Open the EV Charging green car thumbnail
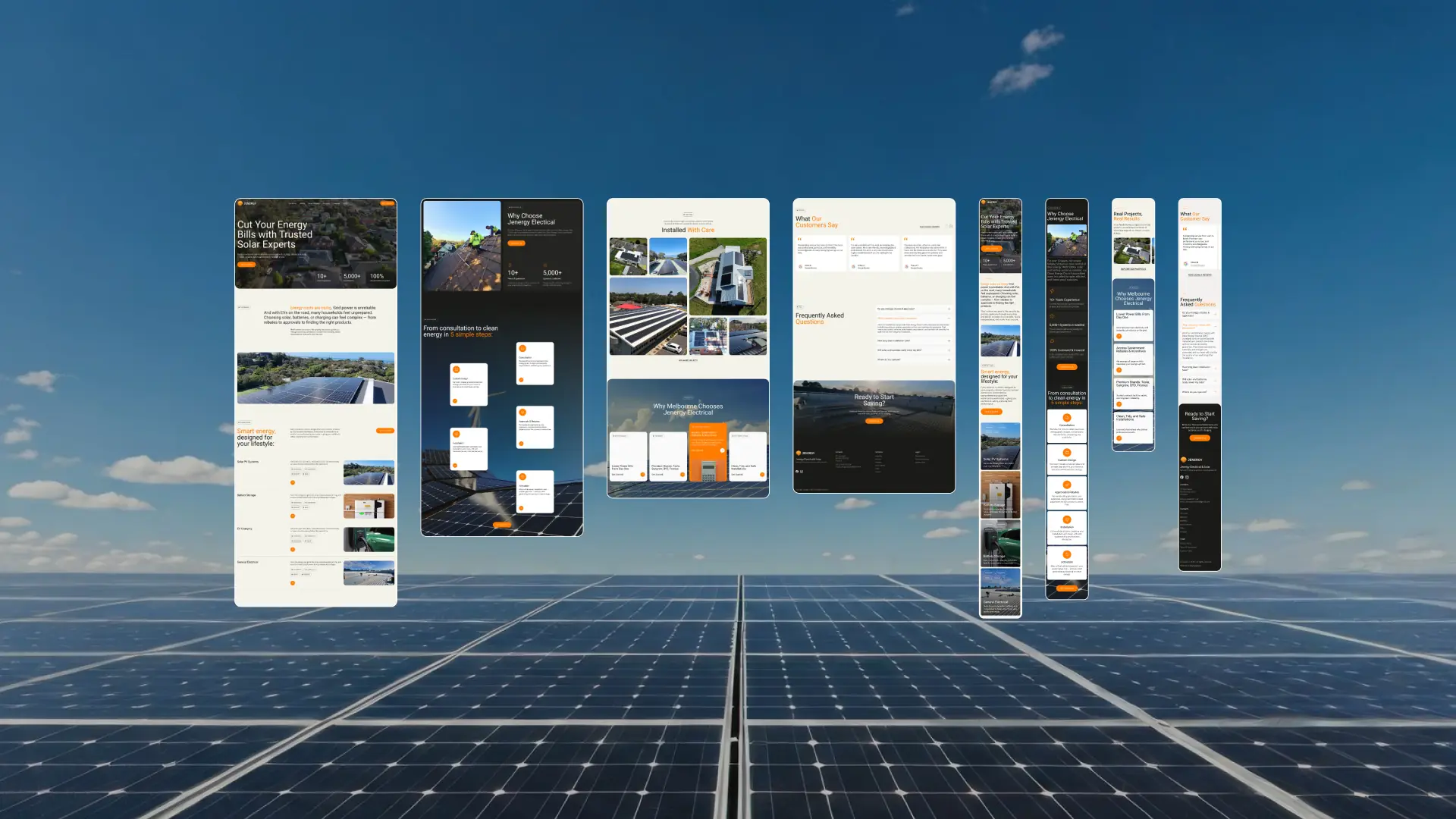The height and width of the screenshot is (819, 1456). [369, 539]
